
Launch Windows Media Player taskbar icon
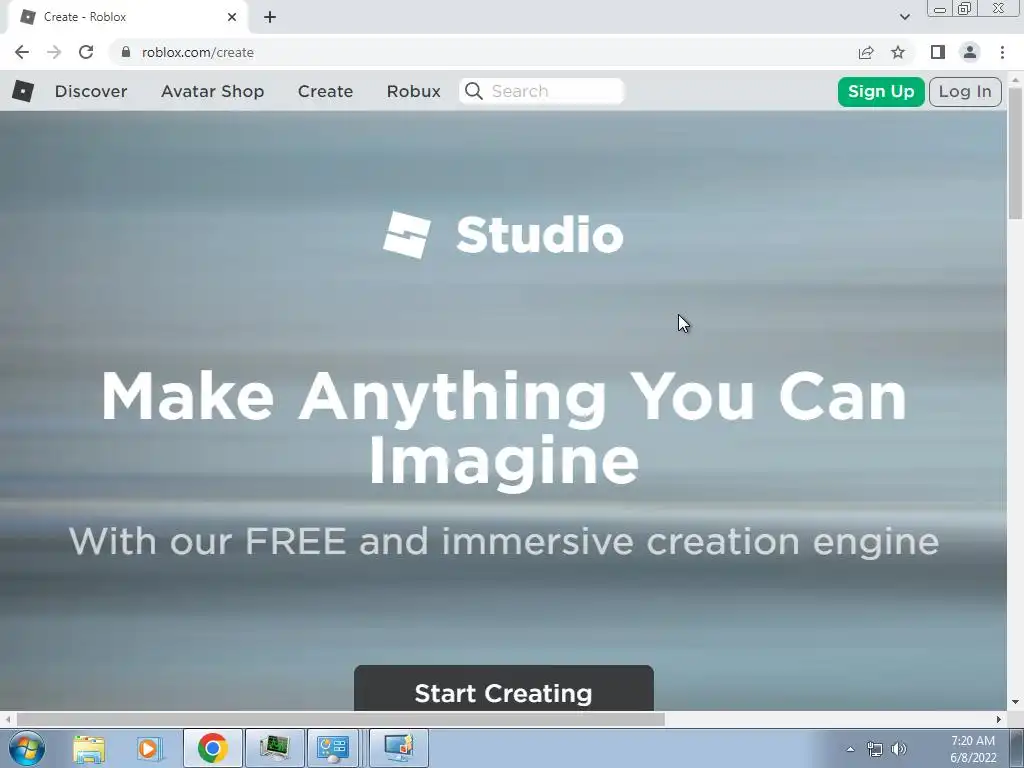[148, 748]
